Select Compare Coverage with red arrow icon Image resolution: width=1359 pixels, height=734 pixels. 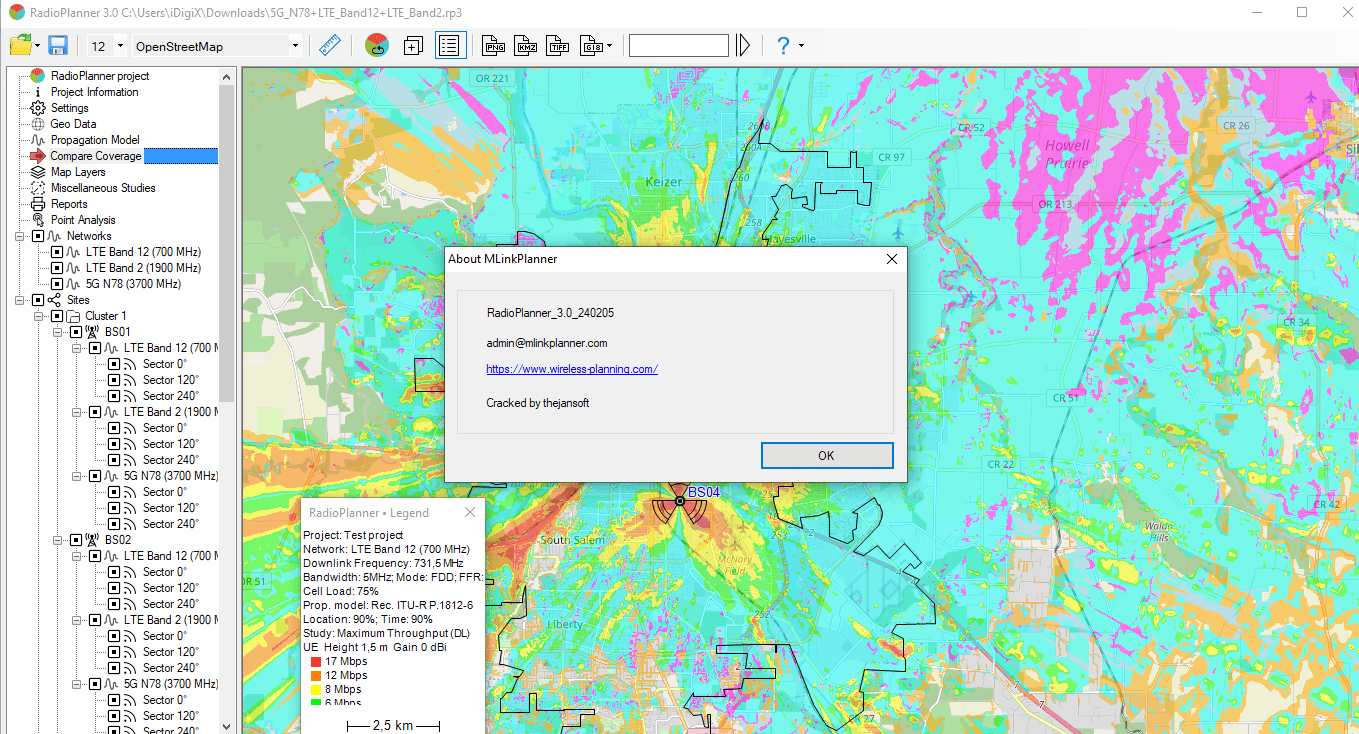(x=96, y=156)
